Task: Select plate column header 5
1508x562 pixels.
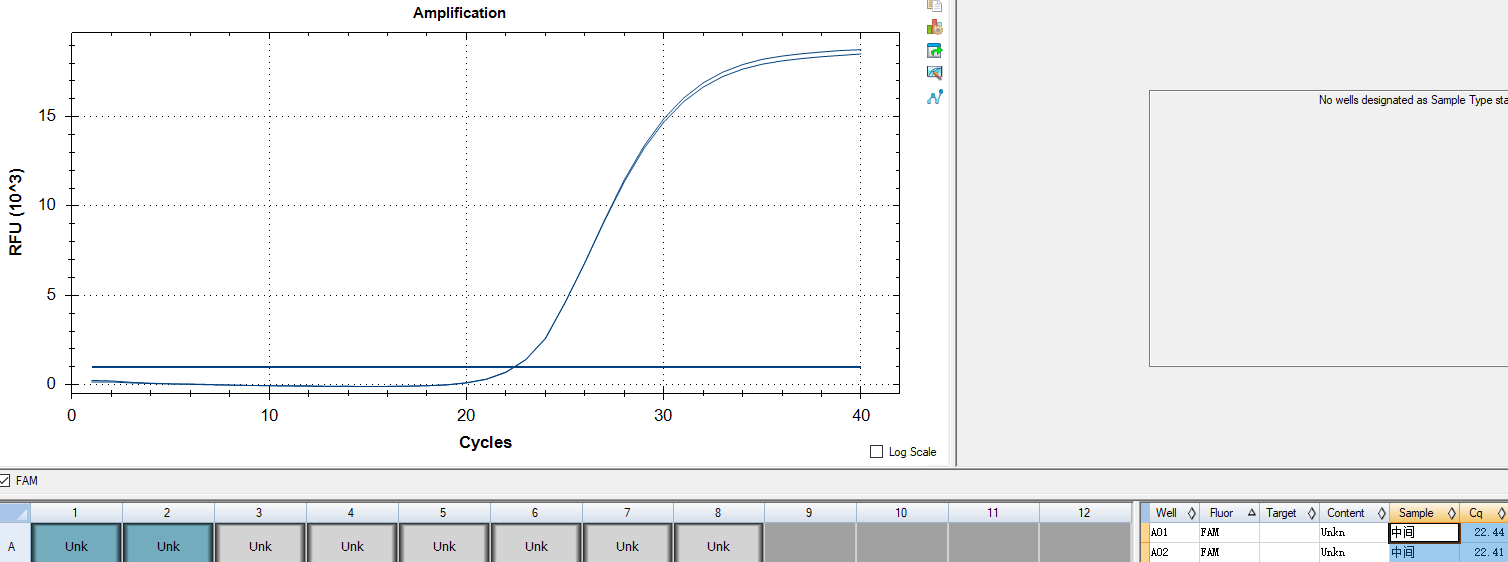Action: coord(444,513)
